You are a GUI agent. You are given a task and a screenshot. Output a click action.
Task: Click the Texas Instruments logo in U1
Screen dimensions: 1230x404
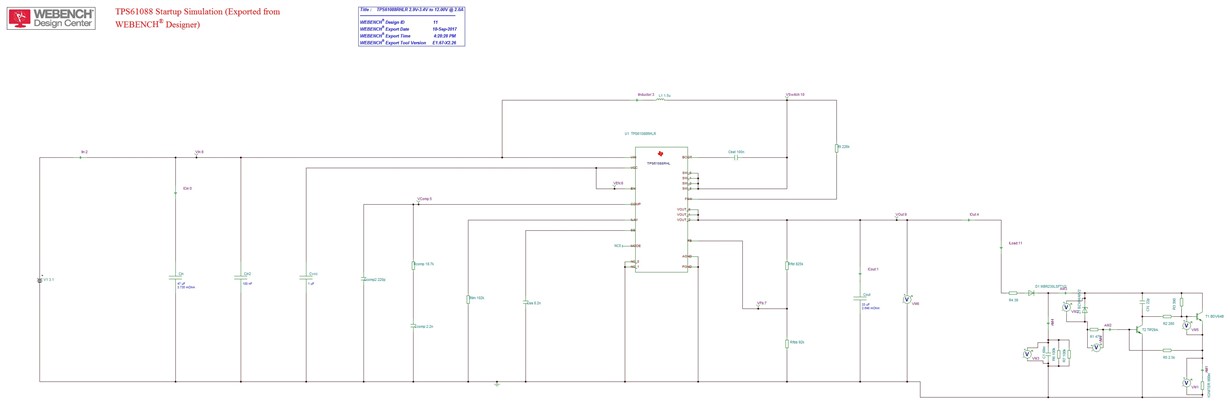pyautogui.click(x=660, y=154)
